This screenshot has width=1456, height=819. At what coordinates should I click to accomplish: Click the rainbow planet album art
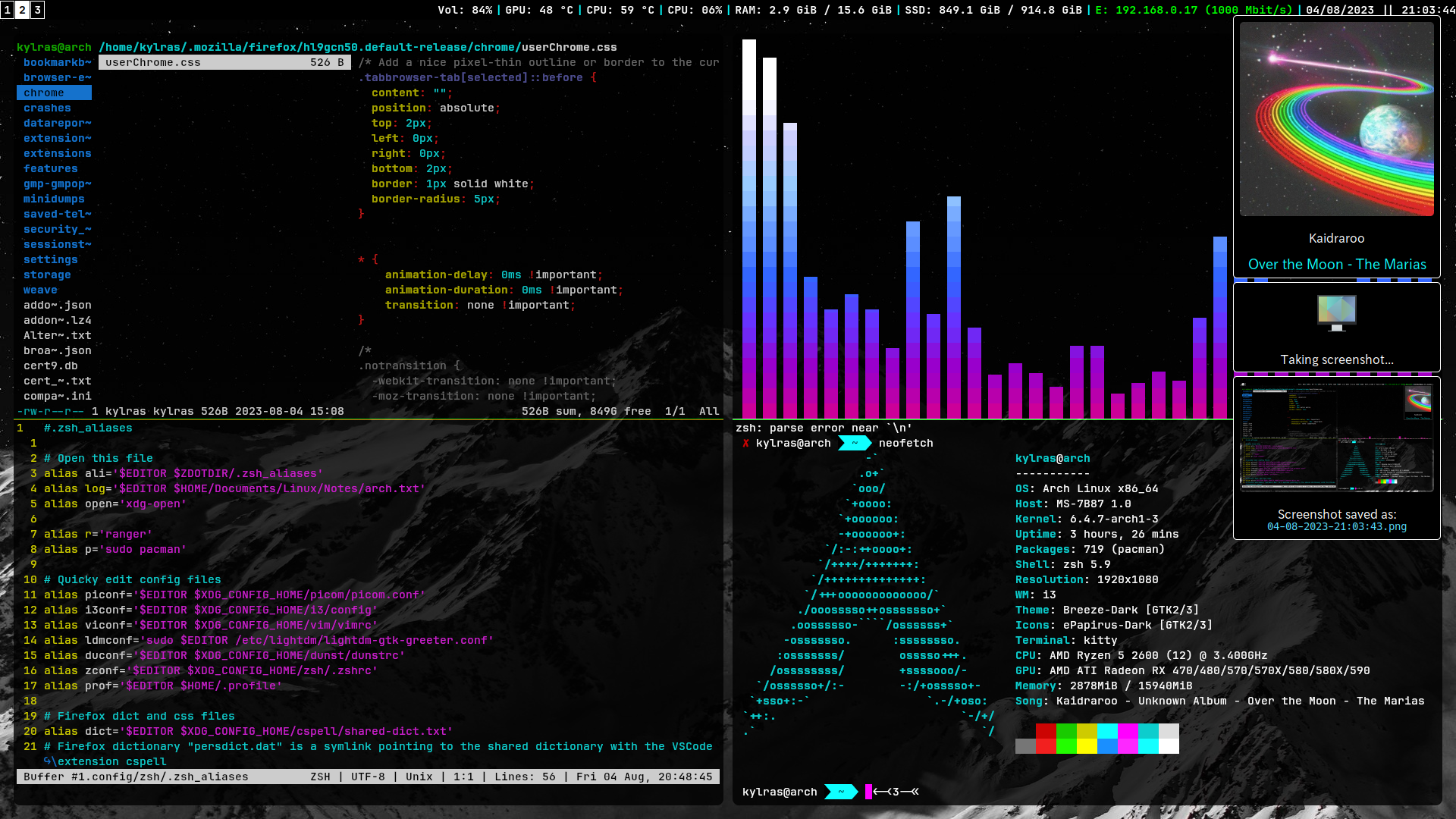tap(1336, 119)
